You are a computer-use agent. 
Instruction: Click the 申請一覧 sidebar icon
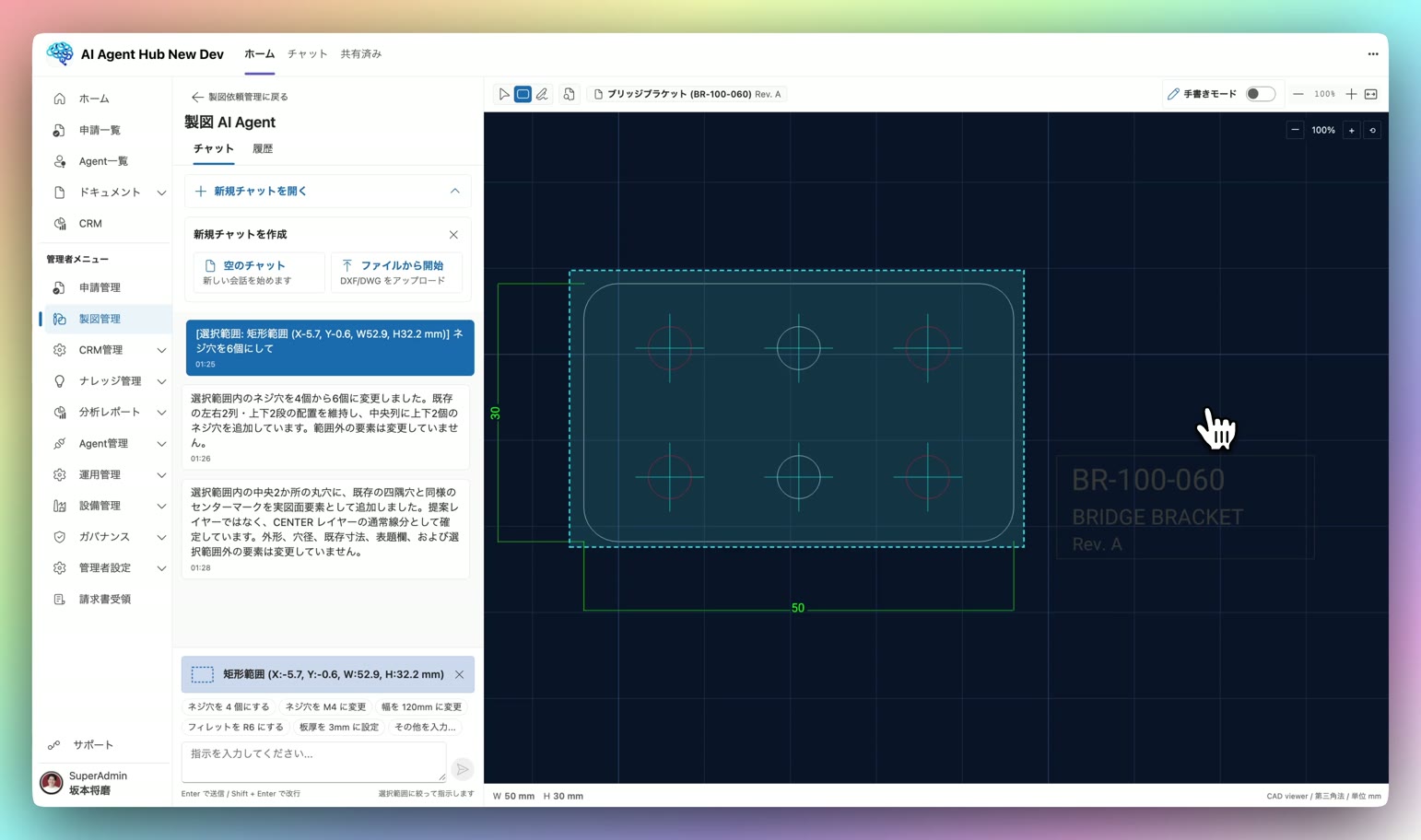(60, 130)
